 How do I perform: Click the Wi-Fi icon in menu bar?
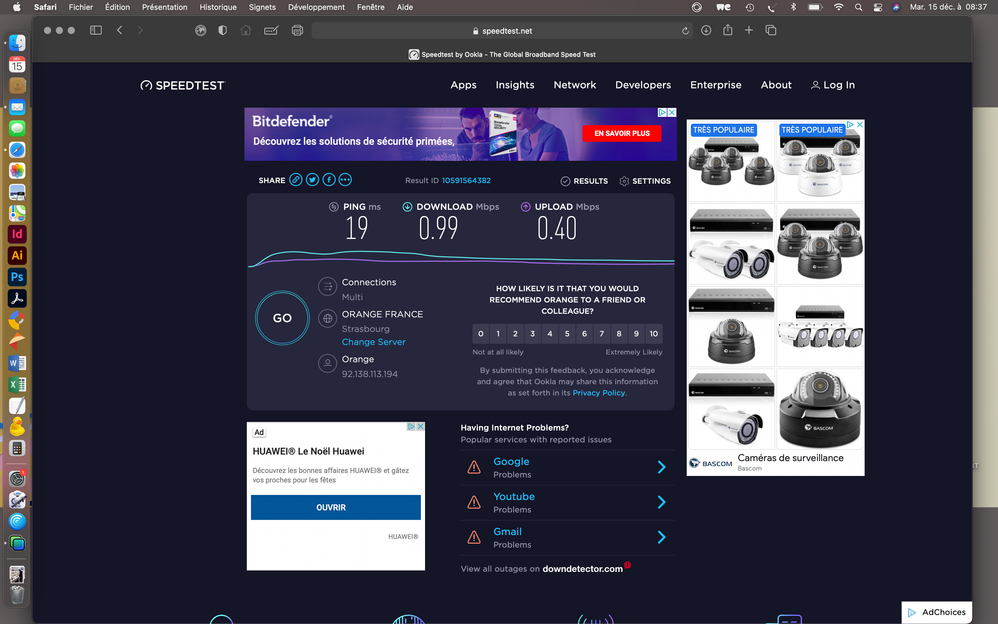pyautogui.click(x=839, y=7)
